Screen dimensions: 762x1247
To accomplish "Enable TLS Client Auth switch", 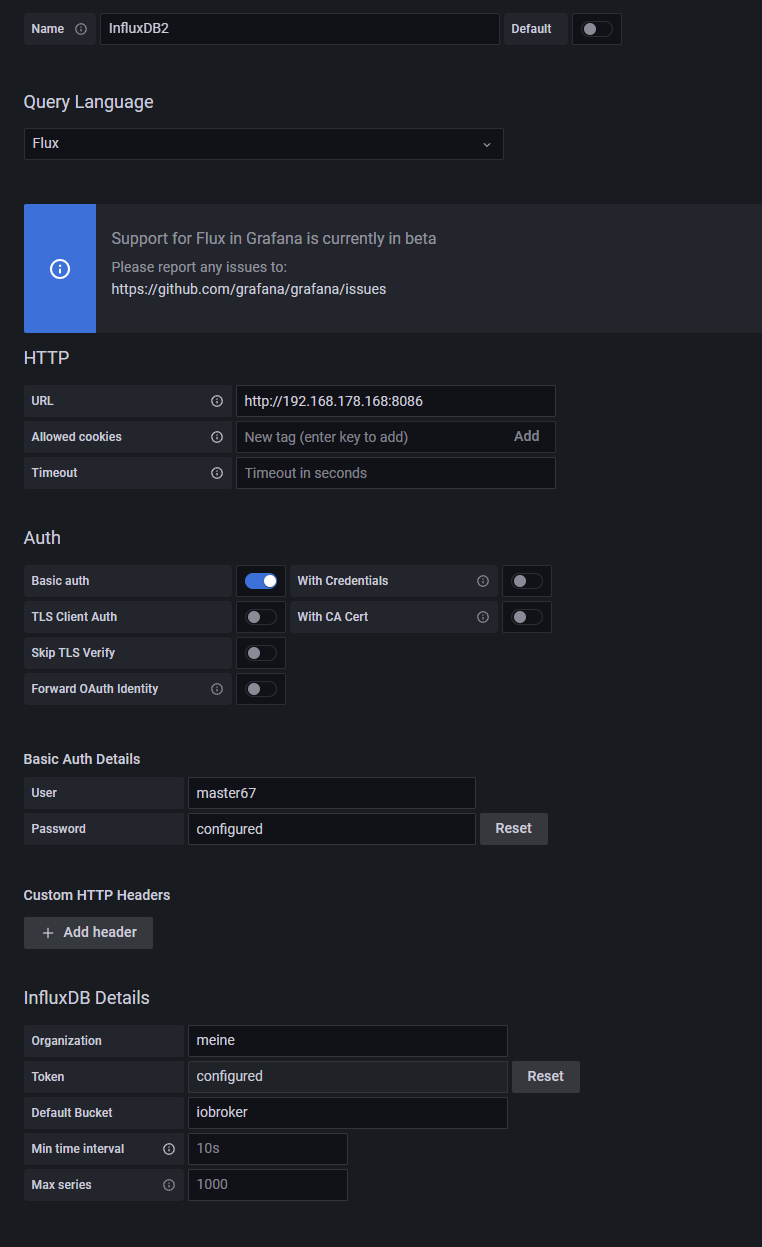I will [261, 617].
